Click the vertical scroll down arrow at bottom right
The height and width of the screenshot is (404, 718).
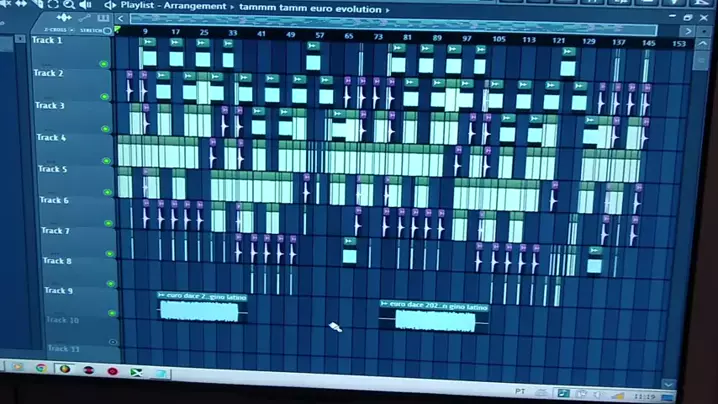tap(668, 385)
